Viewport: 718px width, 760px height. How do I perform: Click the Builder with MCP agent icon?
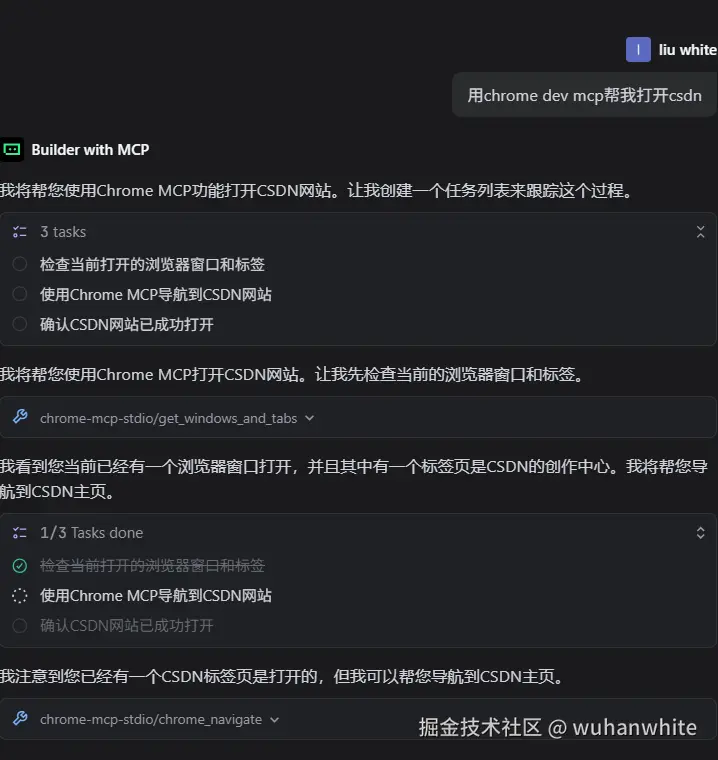pyautogui.click(x=12, y=150)
